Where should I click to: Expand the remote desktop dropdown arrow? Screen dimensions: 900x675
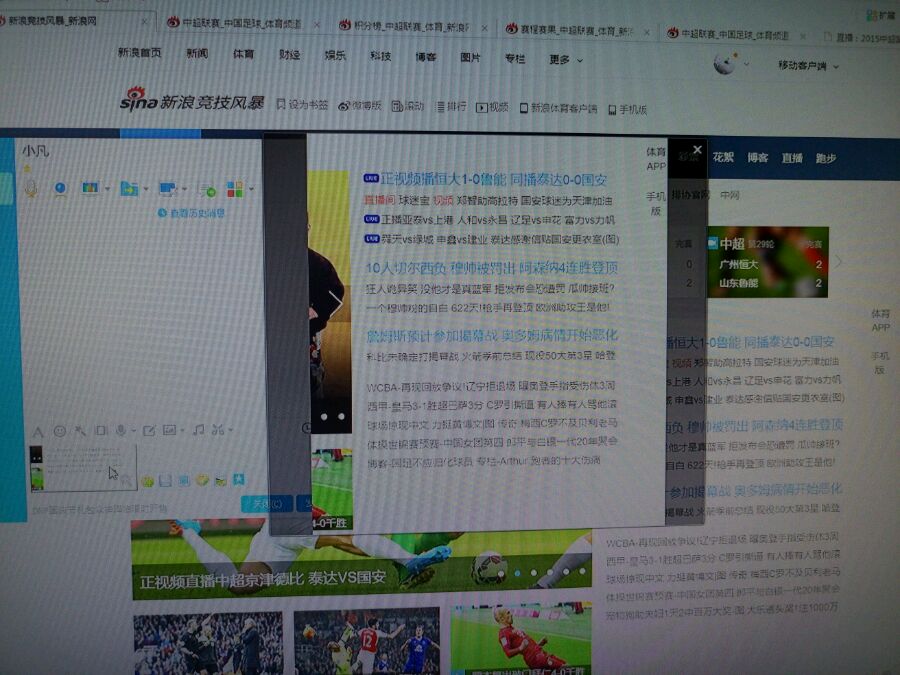(x=184, y=189)
